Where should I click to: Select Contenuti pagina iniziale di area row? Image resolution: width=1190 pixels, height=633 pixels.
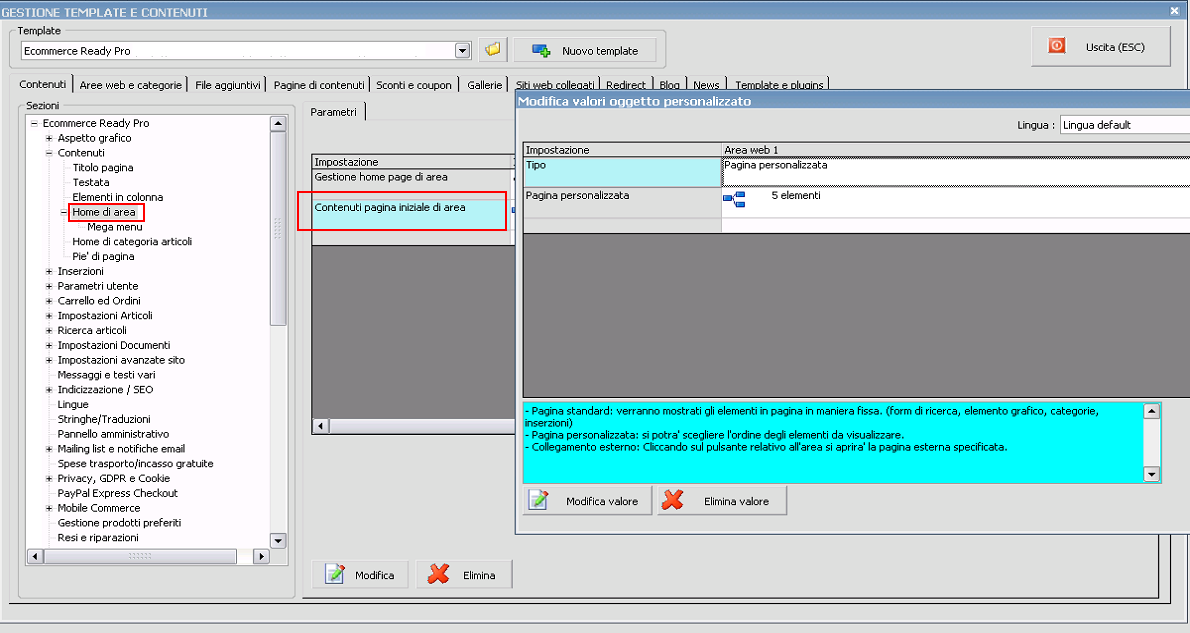(x=411, y=214)
